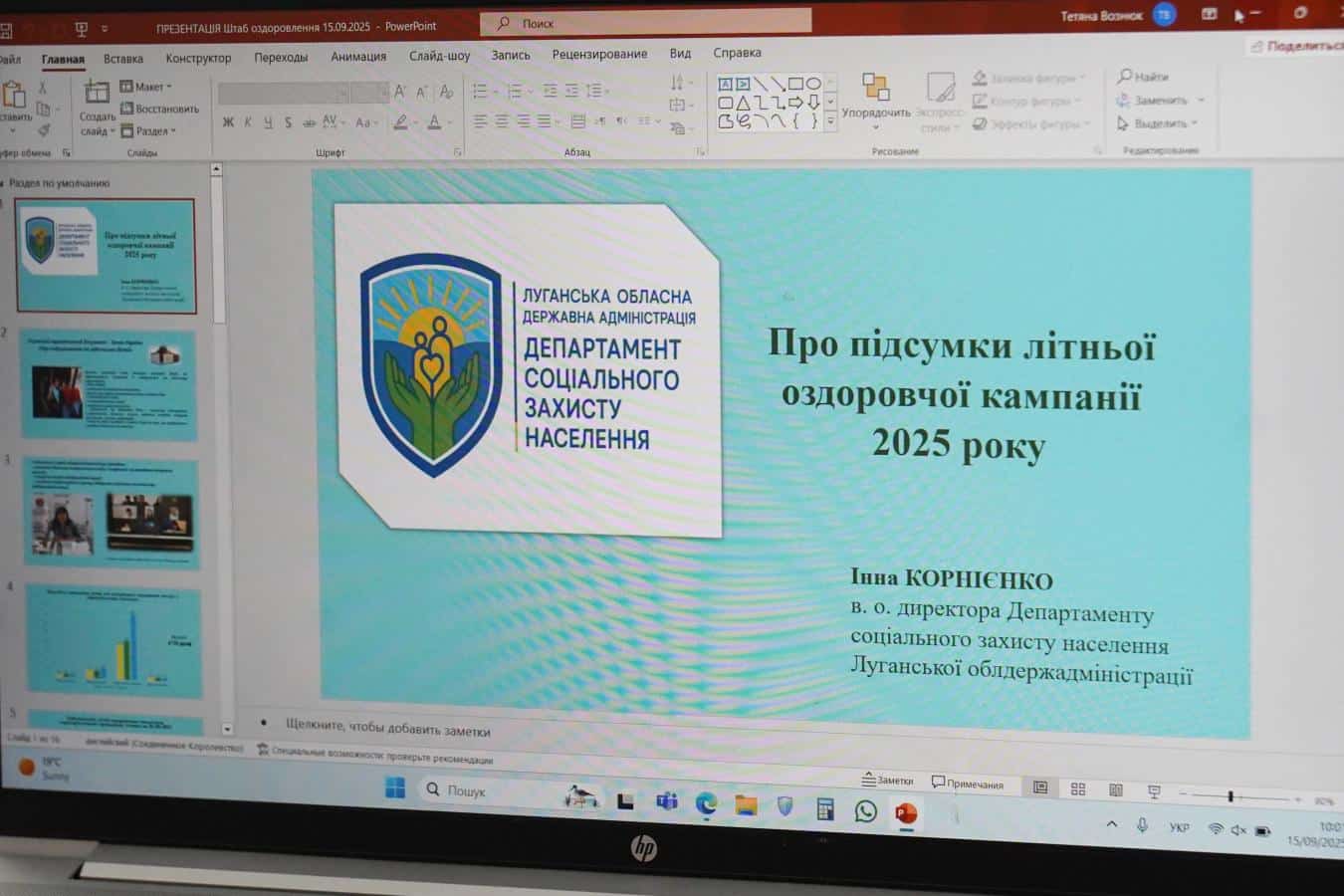Expand the shapes gallery with More arrow
Viewport: 1344px width, 896px height.
pos(830,121)
